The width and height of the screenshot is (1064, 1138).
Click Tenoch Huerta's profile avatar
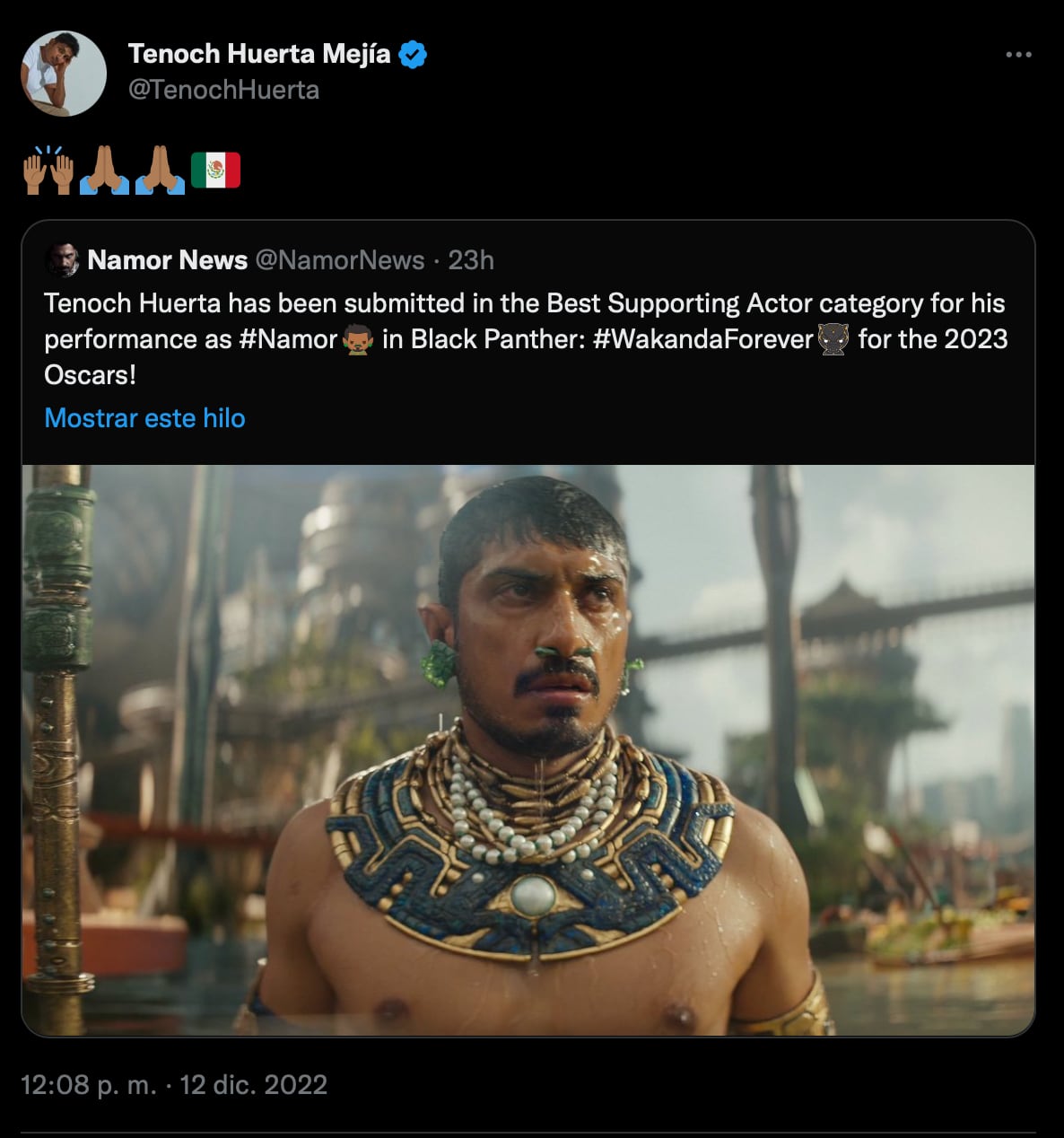64,74
